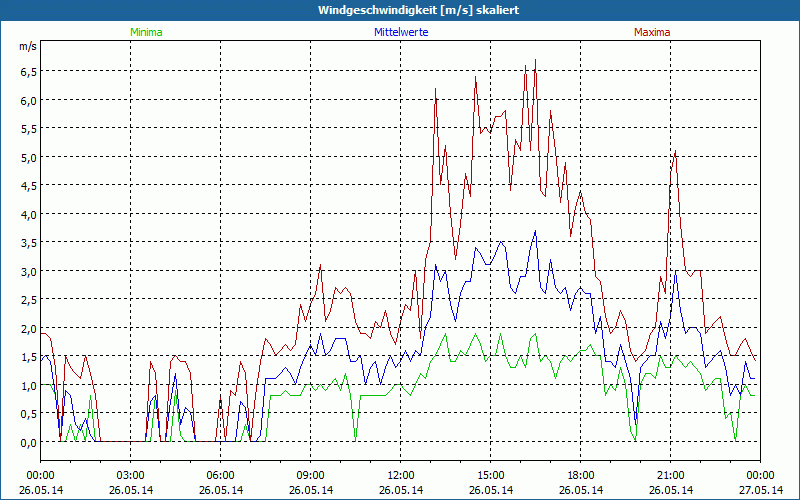Click the 09:00 time axis label

(310, 476)
